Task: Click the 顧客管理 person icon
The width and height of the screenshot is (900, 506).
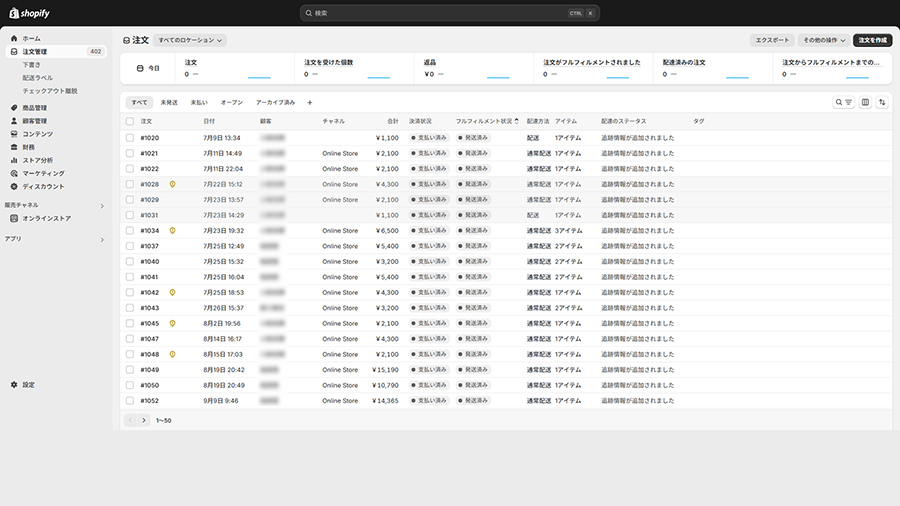Action: click(14, 121)
